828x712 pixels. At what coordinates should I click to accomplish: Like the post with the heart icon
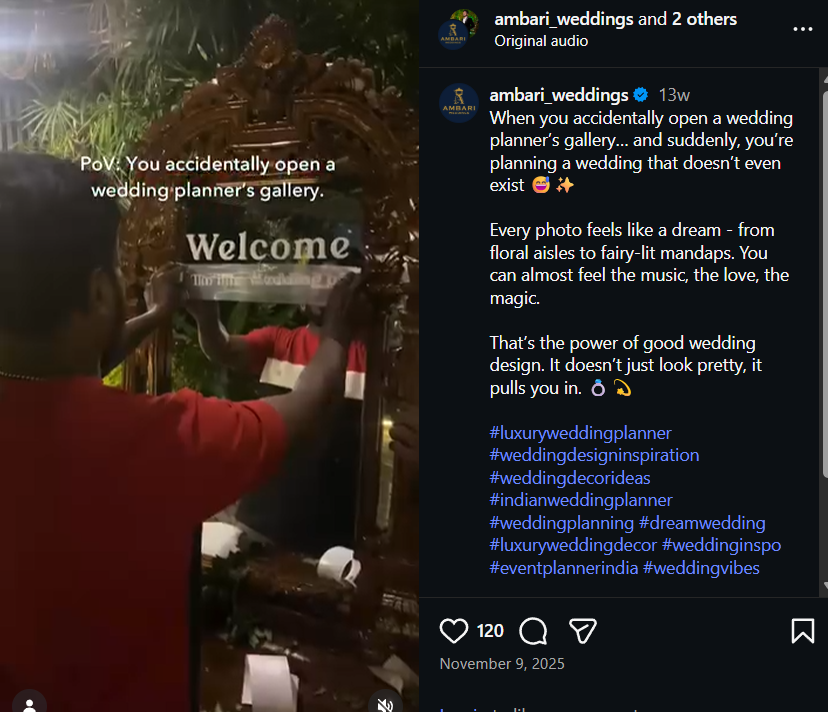tap(454, 631)
